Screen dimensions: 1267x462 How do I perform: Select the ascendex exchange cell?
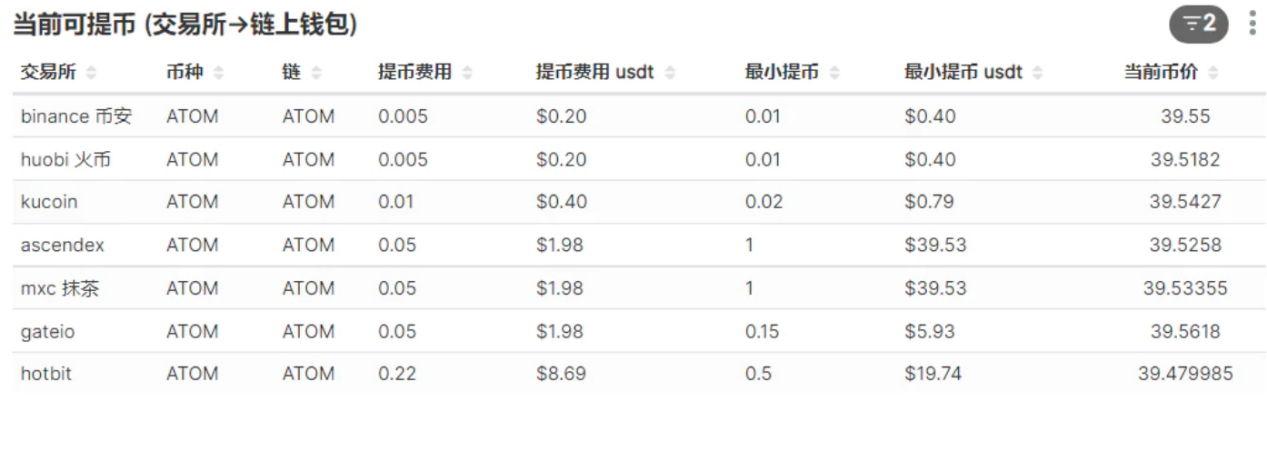pos(62,245)
